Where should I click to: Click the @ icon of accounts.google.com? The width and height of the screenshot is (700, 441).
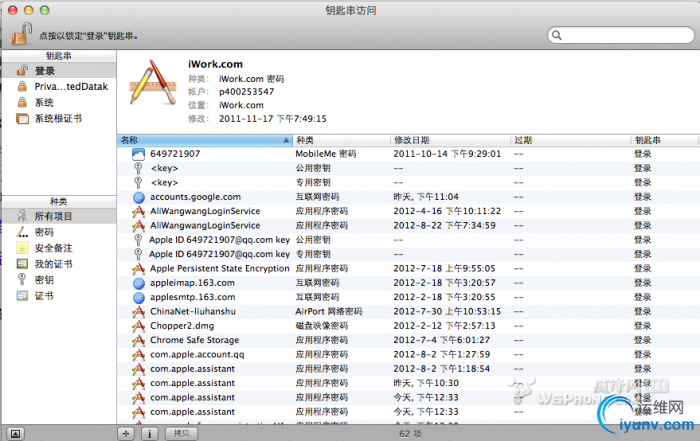[139, 197]
